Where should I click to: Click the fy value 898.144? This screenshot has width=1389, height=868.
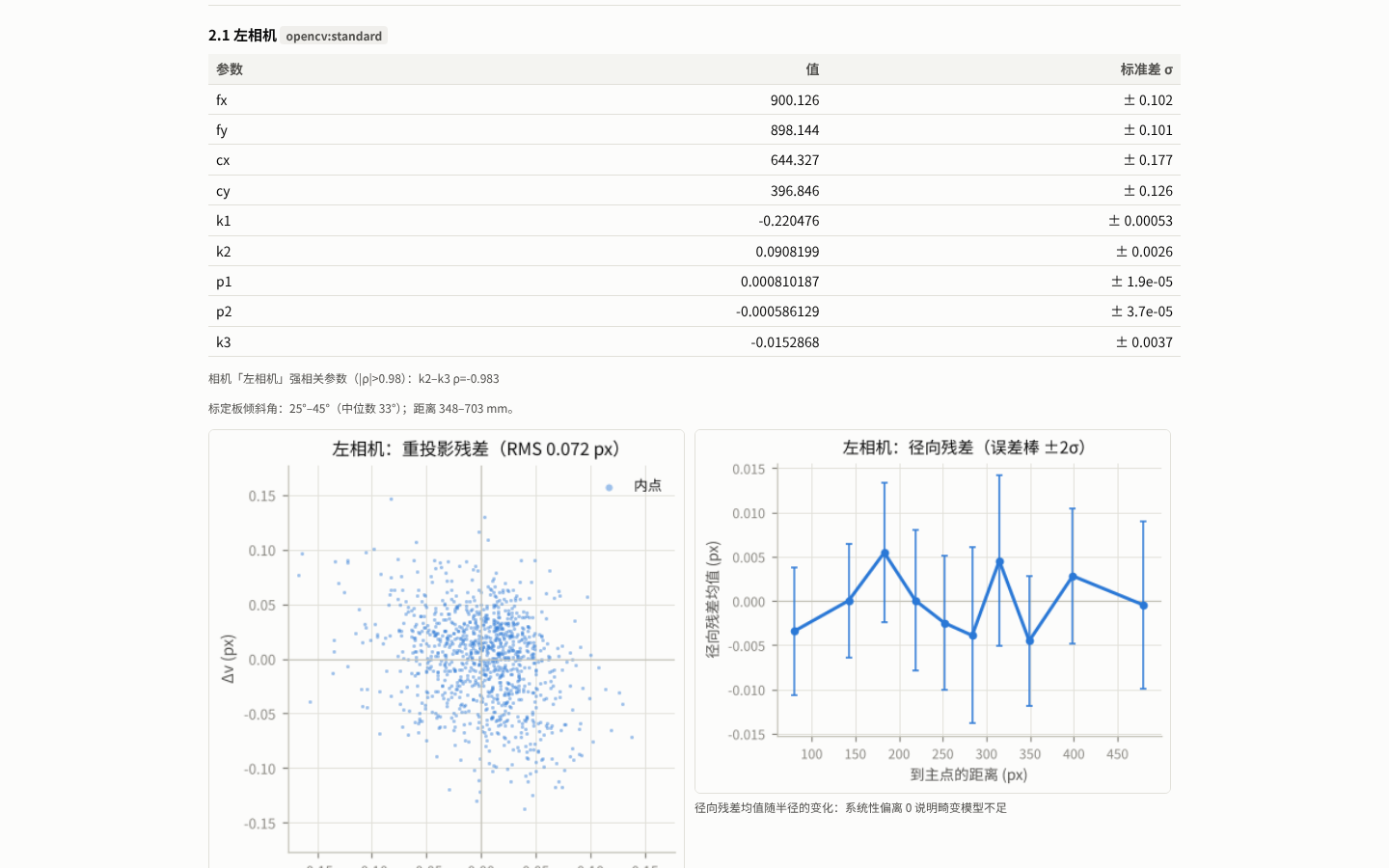795,130
